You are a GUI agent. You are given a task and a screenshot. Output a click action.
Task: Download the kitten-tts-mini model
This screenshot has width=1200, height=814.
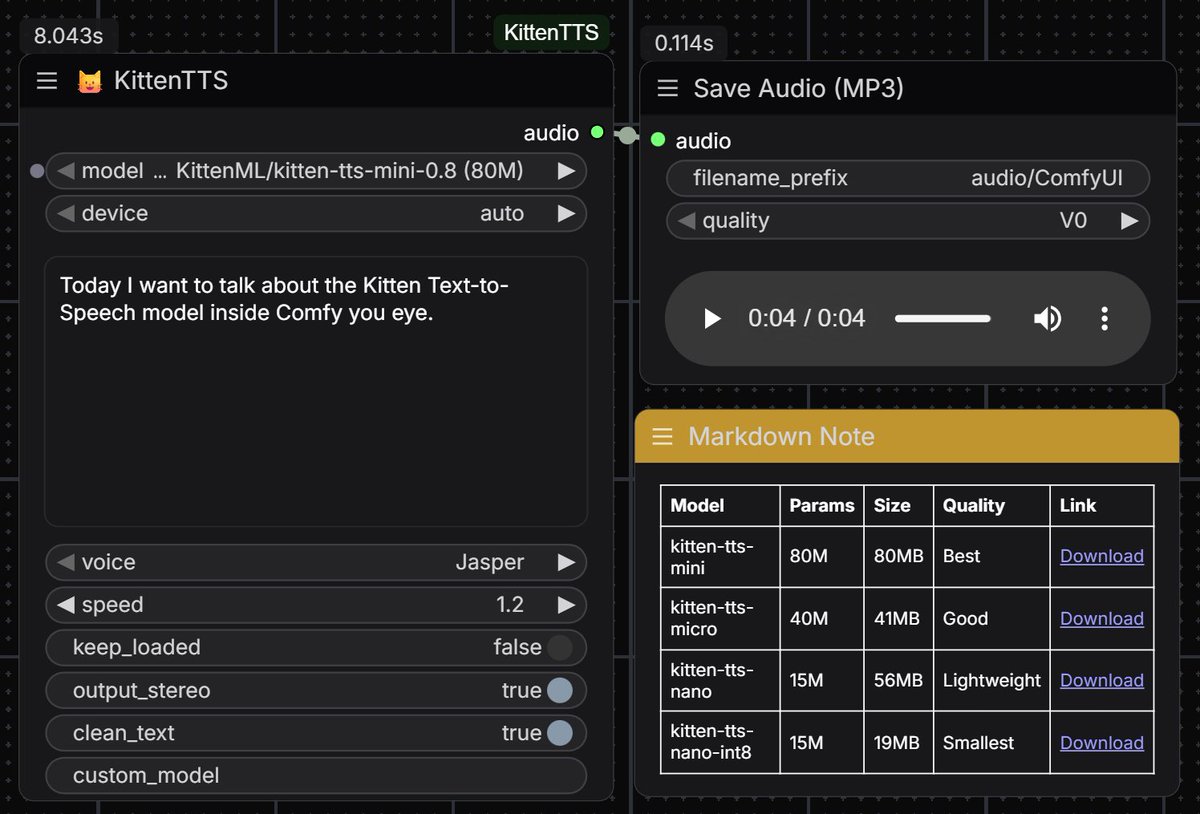[x=1101, y=556]
